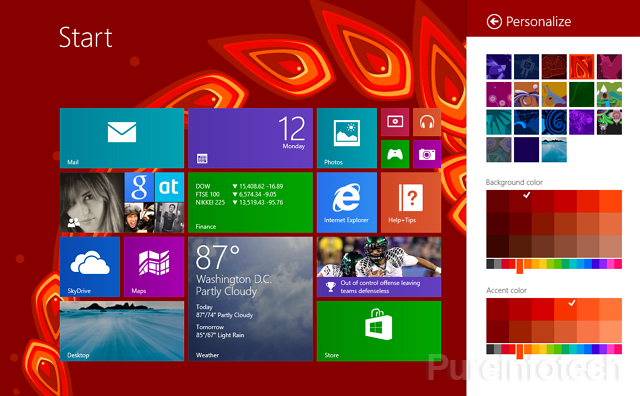This screenshot has width=640, height=396.
Task: Click the 'at' contact thumbnail in People tile
Action: point(169,187)
